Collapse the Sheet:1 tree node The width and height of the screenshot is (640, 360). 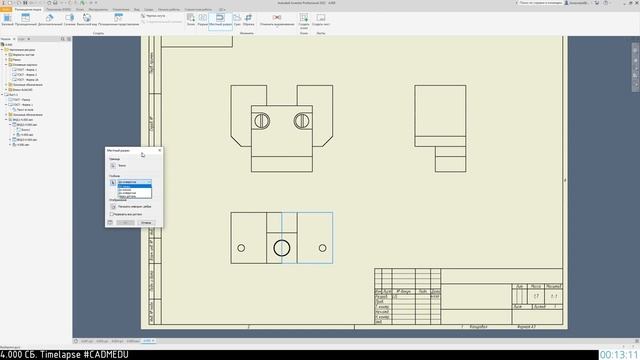click(x=2, y=95)
